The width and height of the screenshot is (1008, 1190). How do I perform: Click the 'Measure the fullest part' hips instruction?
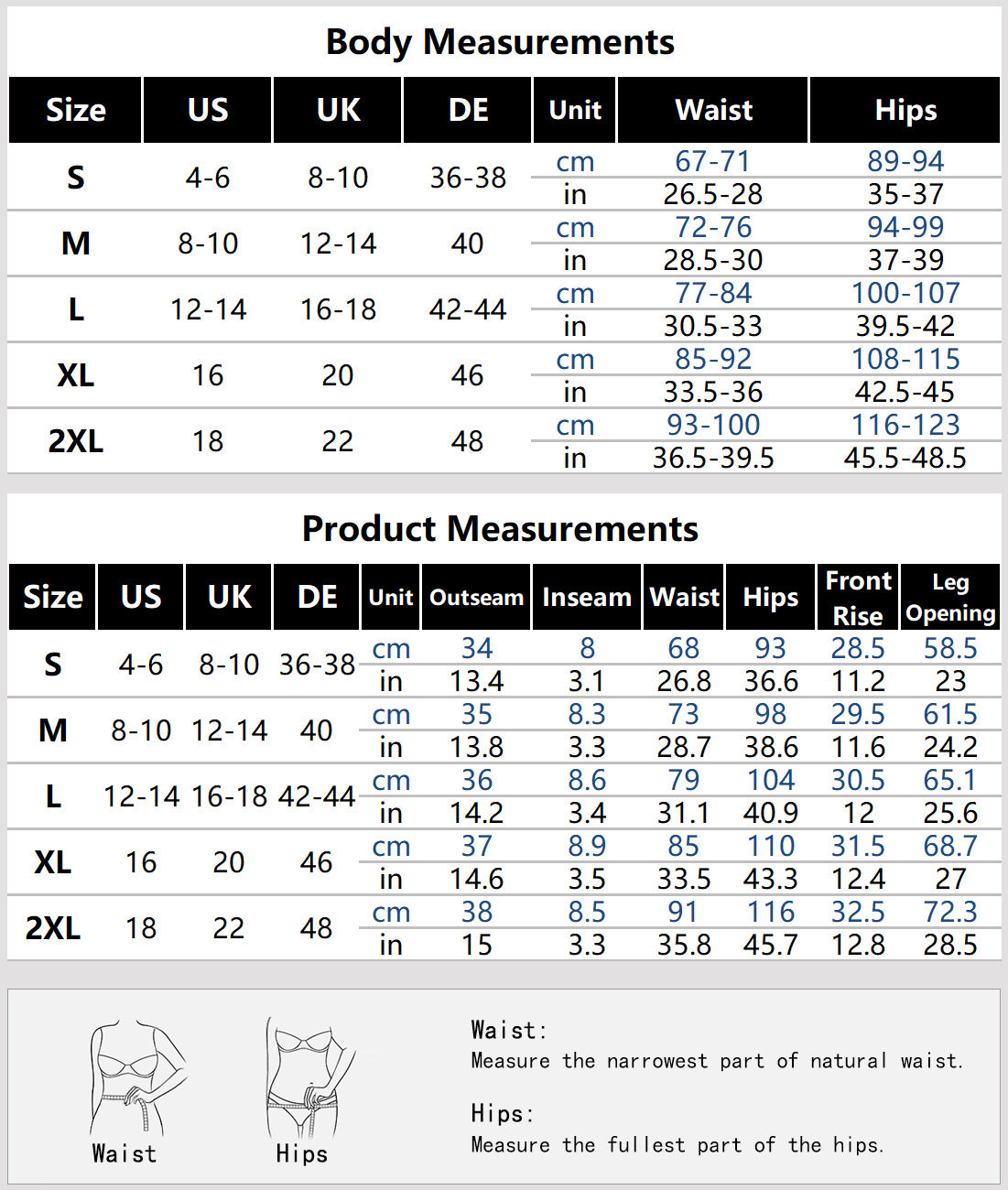(677, 1145)
